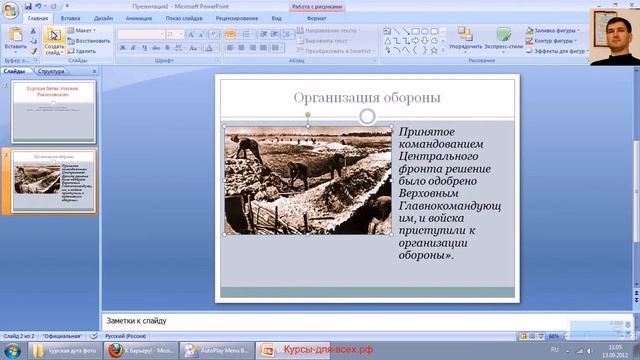This screenshot has width=640, height=360.
Task: Open the Вставка ribbon tab
Action: (x=70, y=18)
